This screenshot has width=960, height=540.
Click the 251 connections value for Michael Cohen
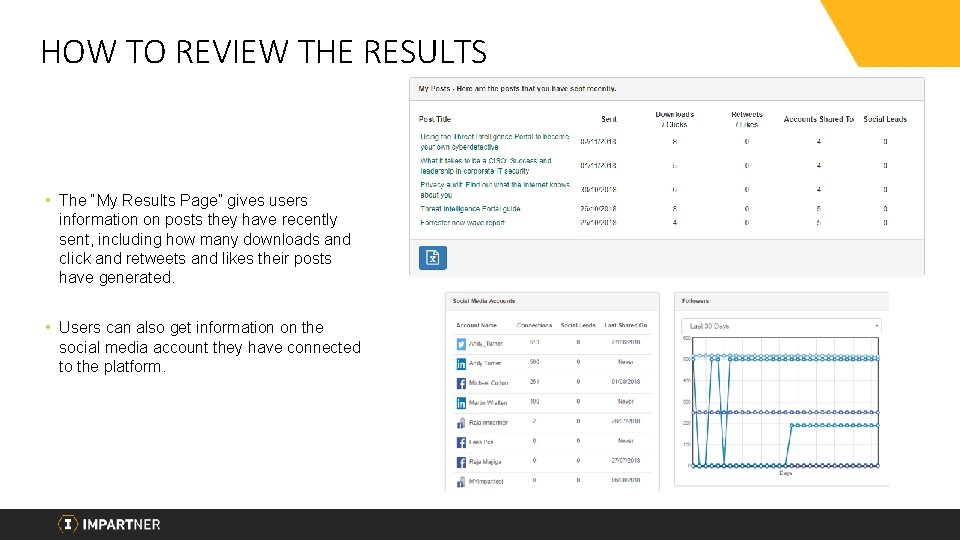(534, 382)
